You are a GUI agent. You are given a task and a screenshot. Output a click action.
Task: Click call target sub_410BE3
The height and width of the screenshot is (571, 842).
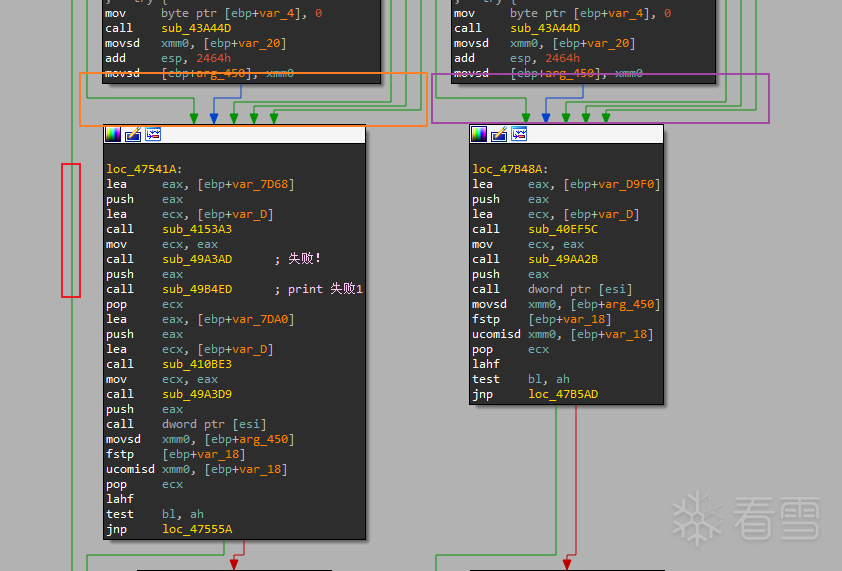coord(197,364)
